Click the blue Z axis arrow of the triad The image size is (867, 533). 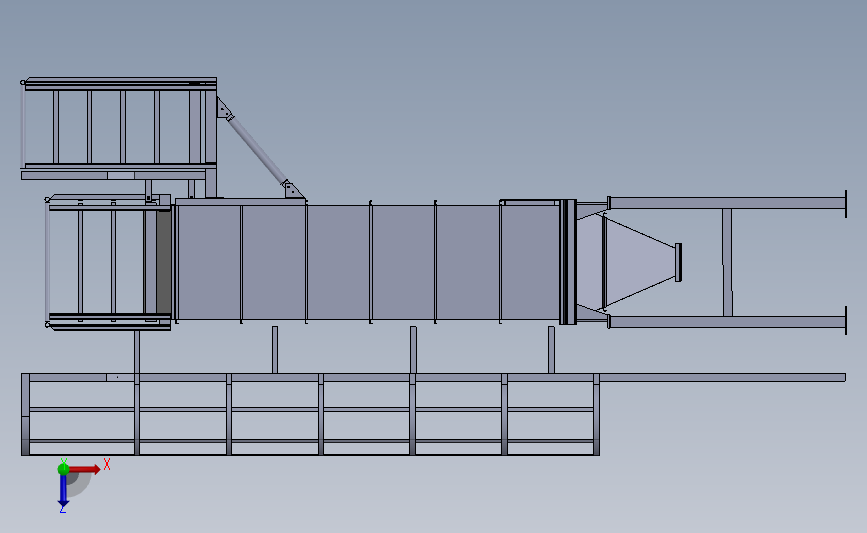[x=63, y=490]
